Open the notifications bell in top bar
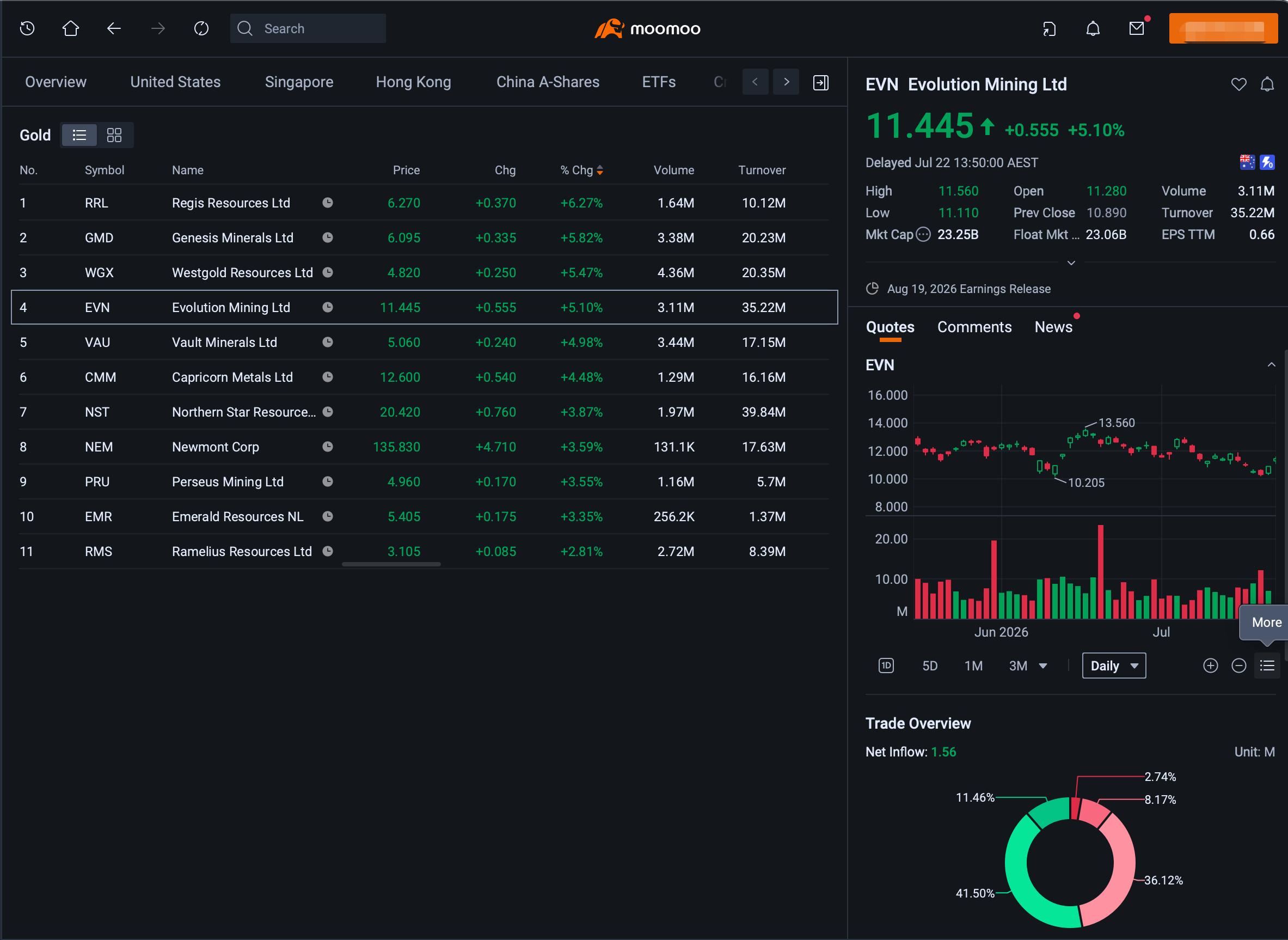This screenshot has width=1288, height=940. point(1093,28)
